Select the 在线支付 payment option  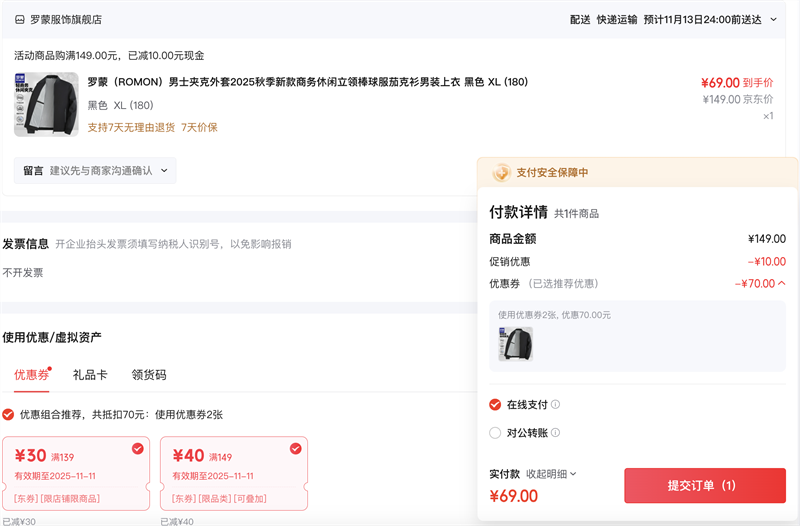495,405
